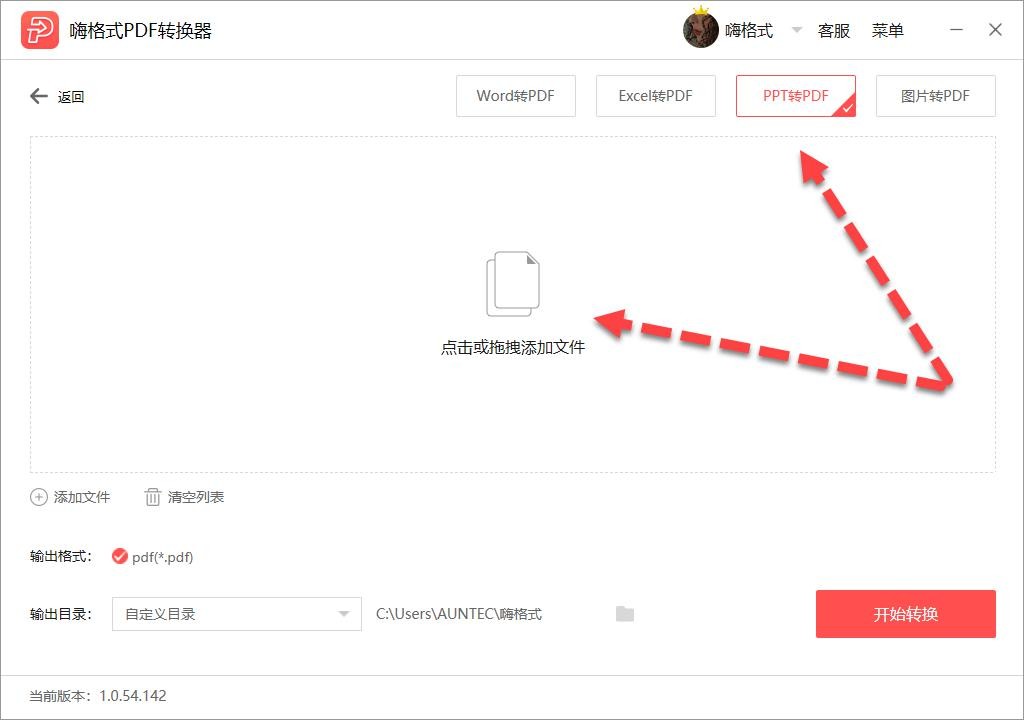Screen dimensions: 1024x720
Task: Open the 自定义目录 output directory dropdown
Action: (236, 614)
